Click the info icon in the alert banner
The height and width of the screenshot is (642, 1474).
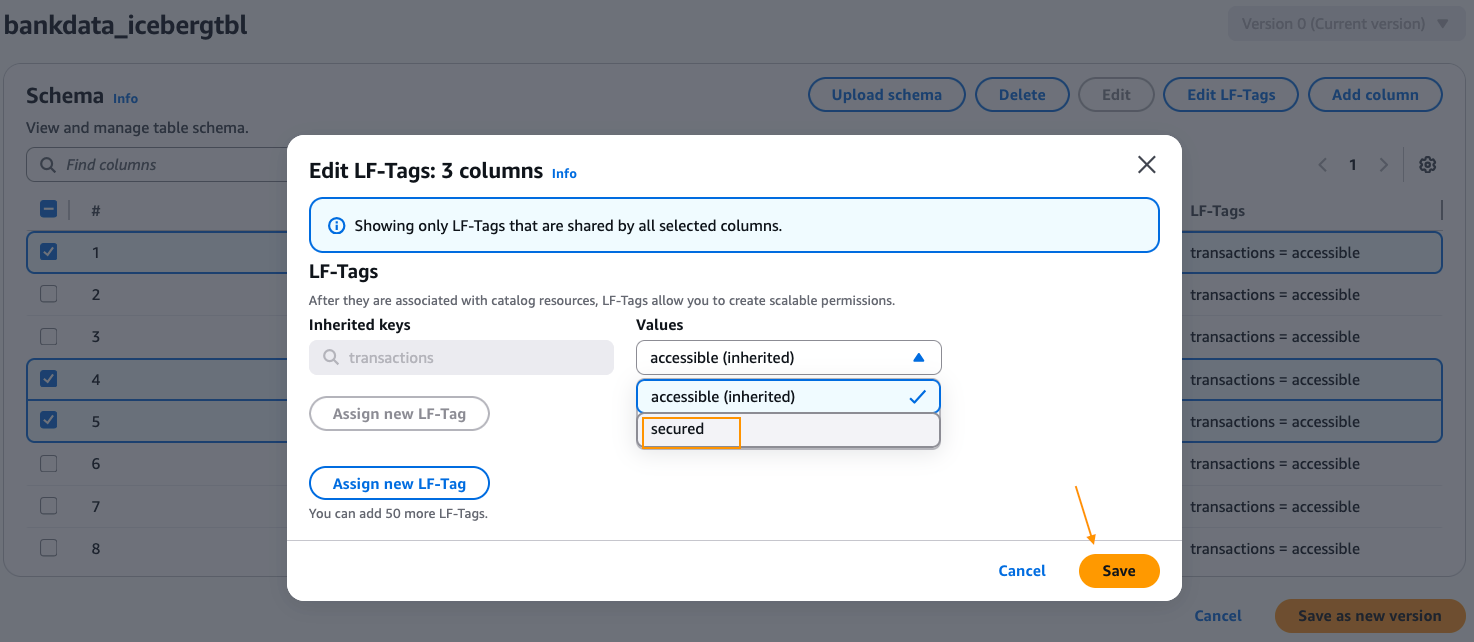[x=337, y=226]
